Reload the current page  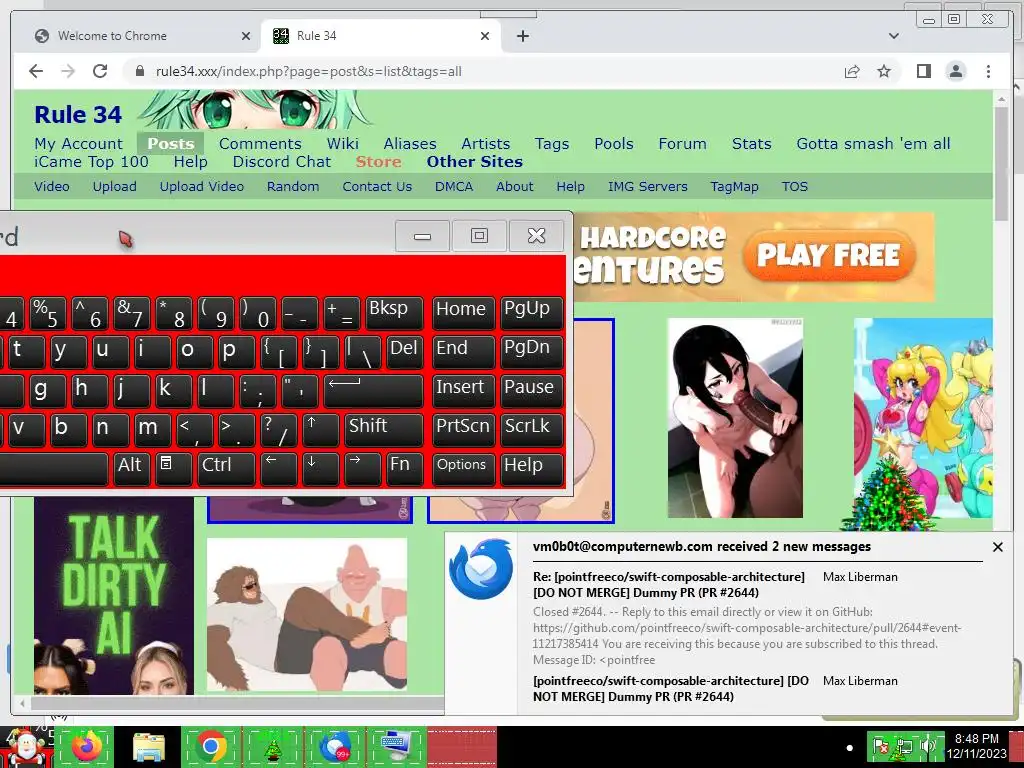pos(100,71)
